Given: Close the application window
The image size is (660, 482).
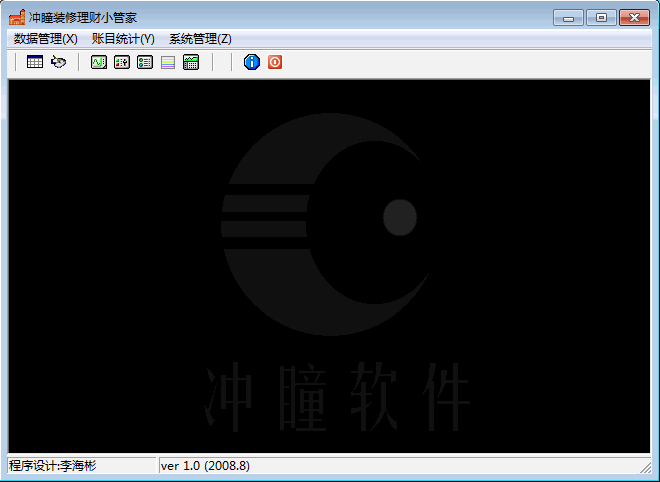Looking at the screenshot, I should coord(634,18).
